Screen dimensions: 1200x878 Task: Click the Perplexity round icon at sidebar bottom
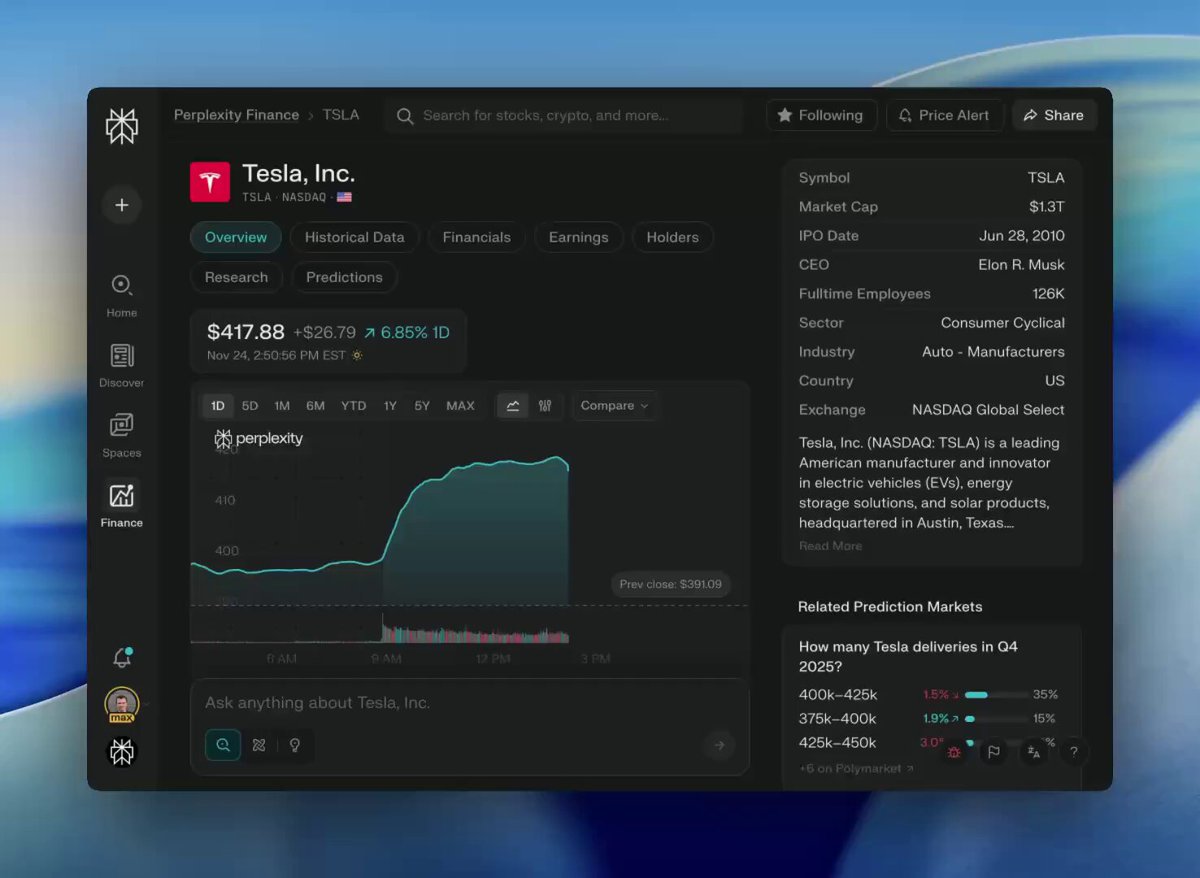click(x=121, y=752)
